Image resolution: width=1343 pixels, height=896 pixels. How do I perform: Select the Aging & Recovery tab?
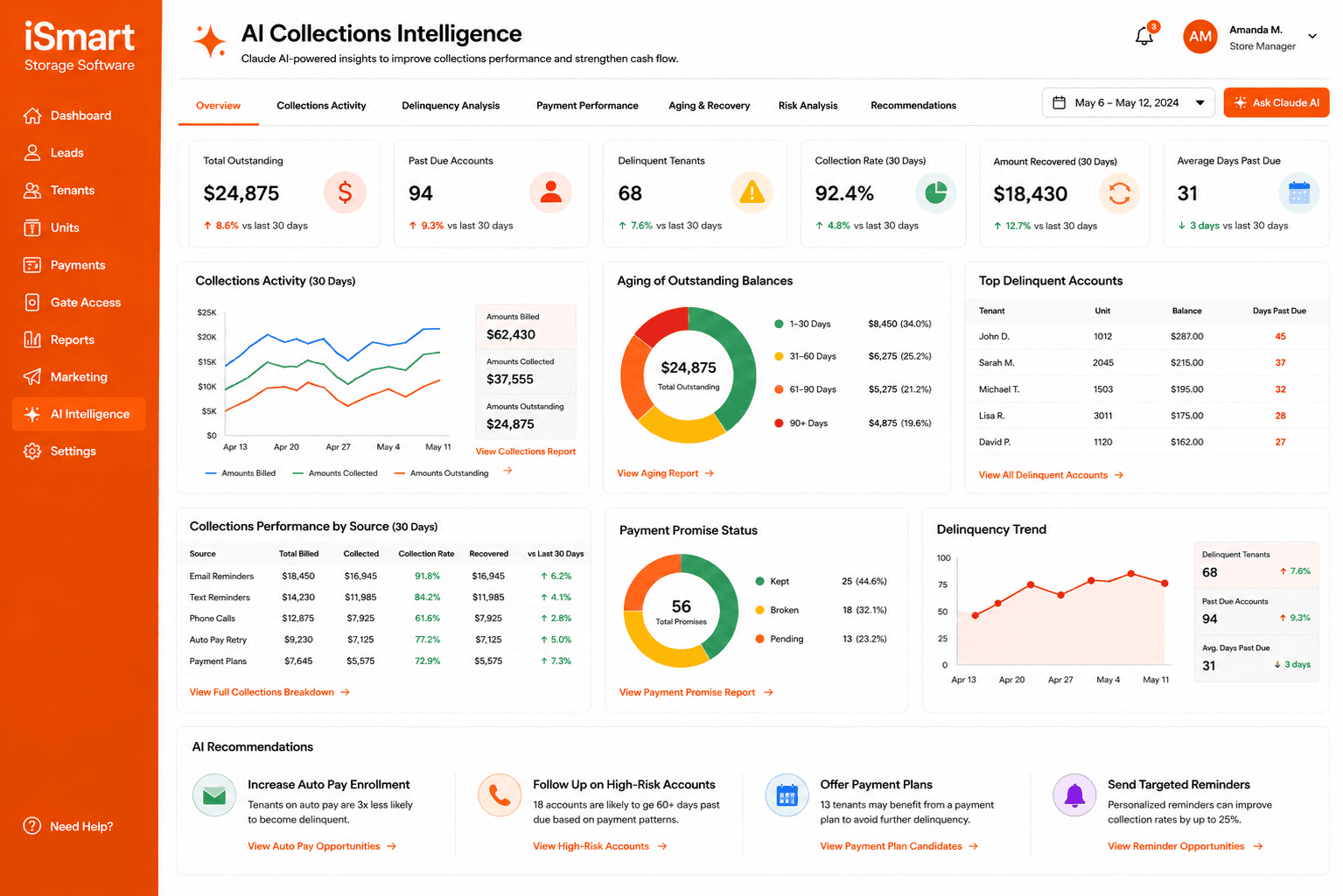(709, 106)
